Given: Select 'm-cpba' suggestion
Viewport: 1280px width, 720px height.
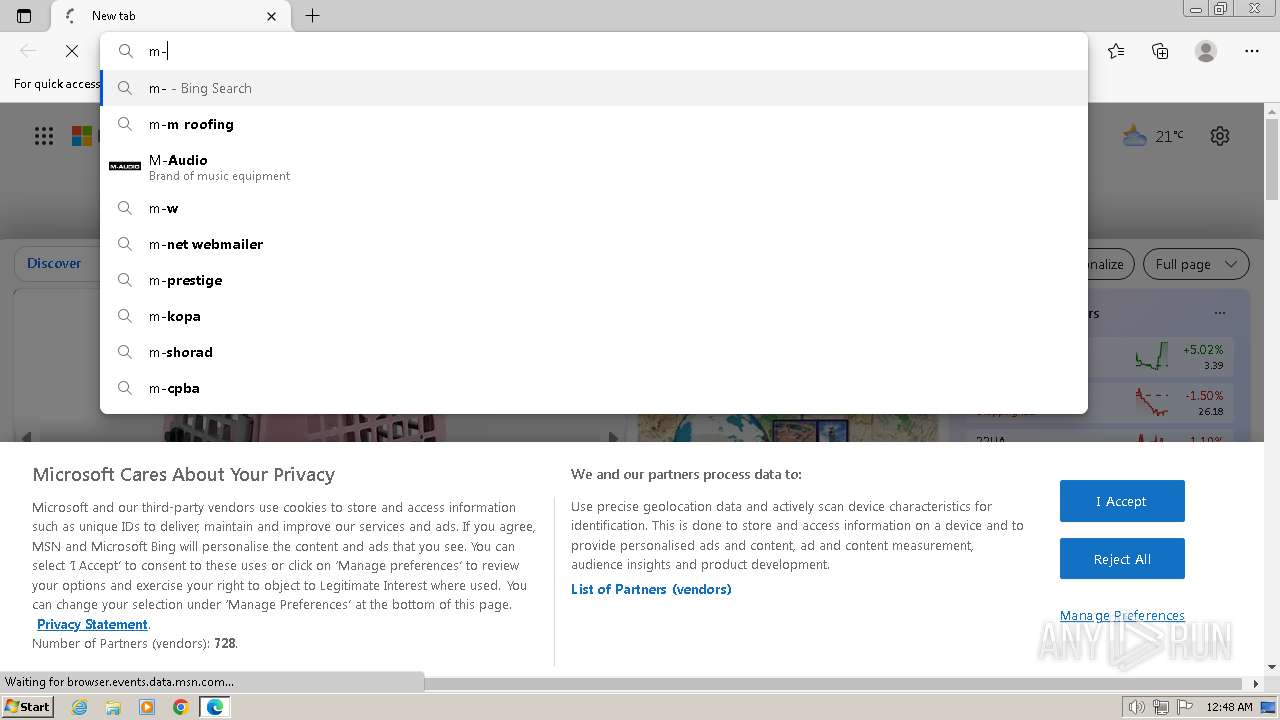Looking at the screenshot, I should point(593,388).
